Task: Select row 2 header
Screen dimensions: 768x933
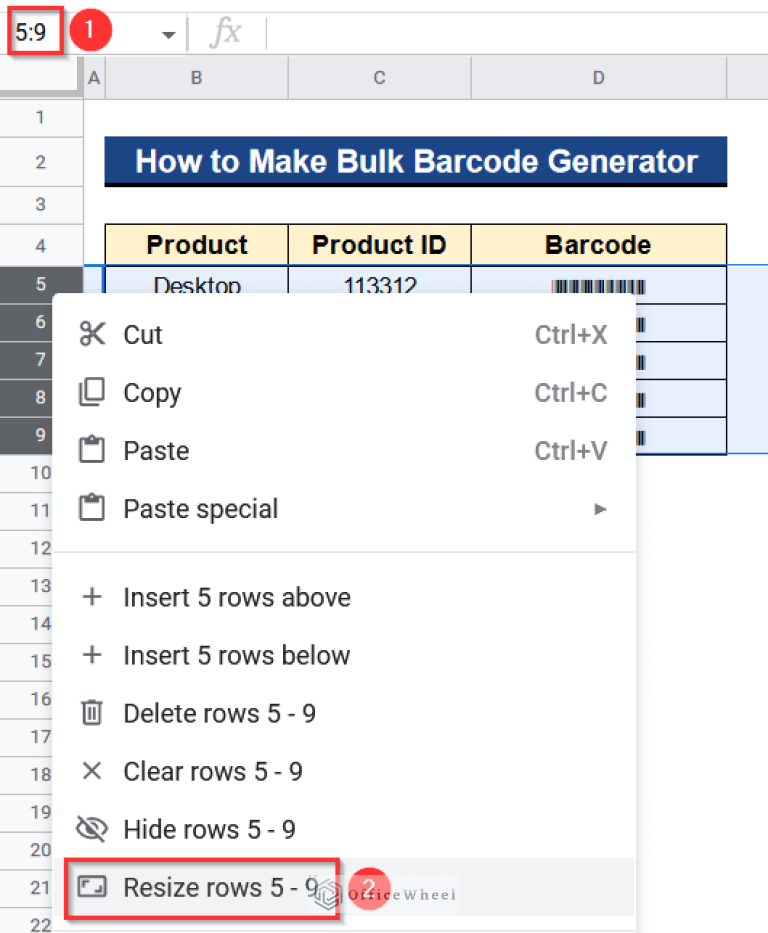Action: tap(41, 162)
